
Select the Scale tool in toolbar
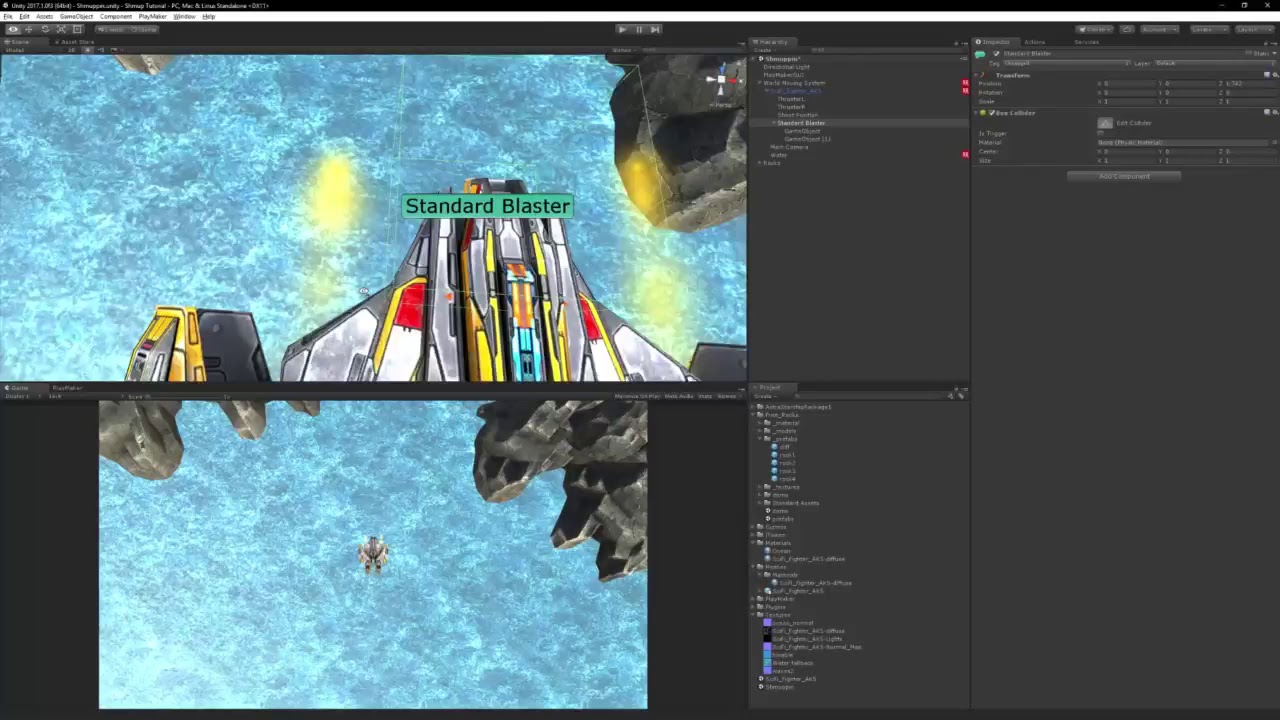pyautogui.click(x=61, y=29)
